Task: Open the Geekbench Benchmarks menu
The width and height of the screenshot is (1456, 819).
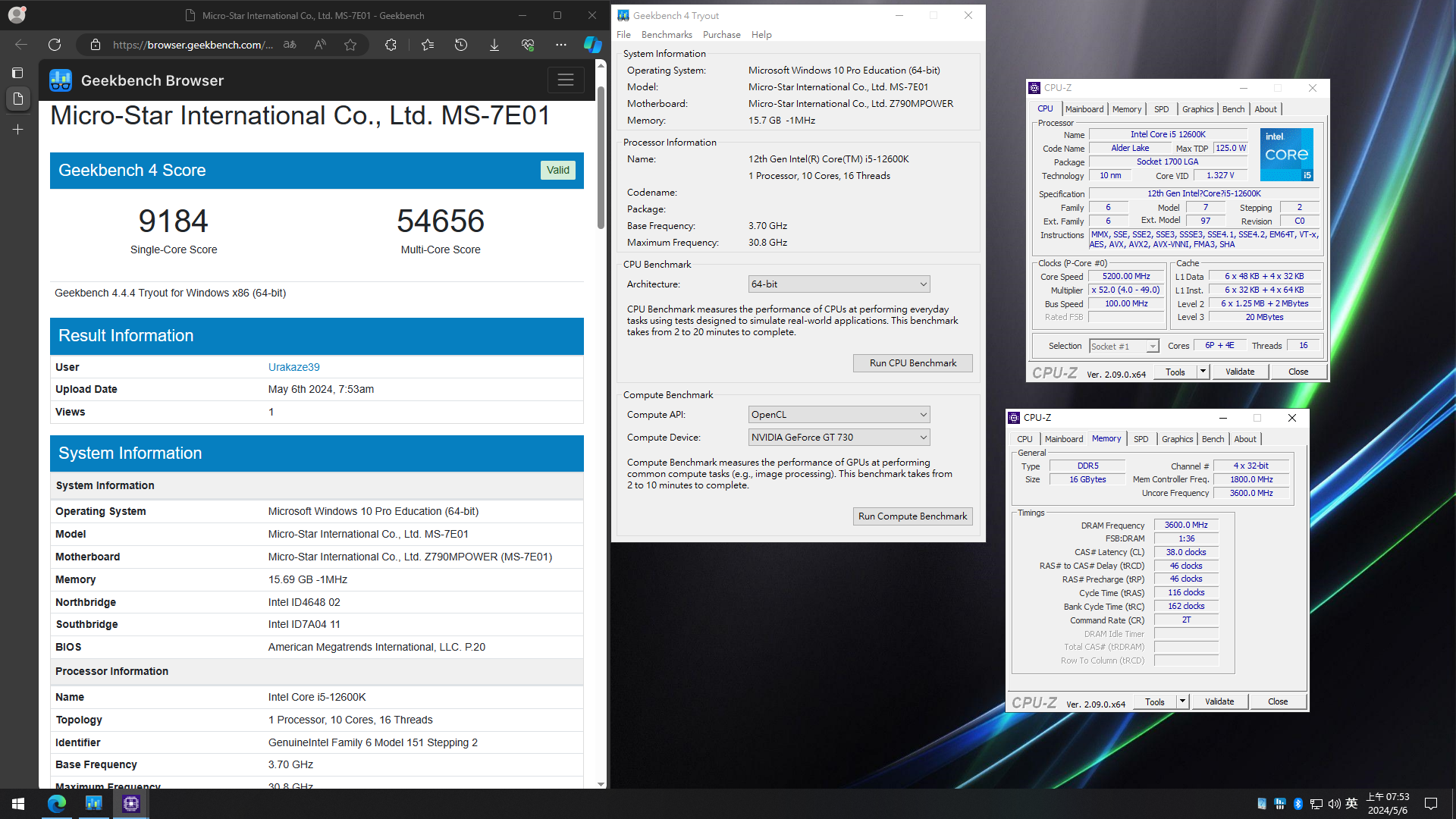Action: (667, 35)
